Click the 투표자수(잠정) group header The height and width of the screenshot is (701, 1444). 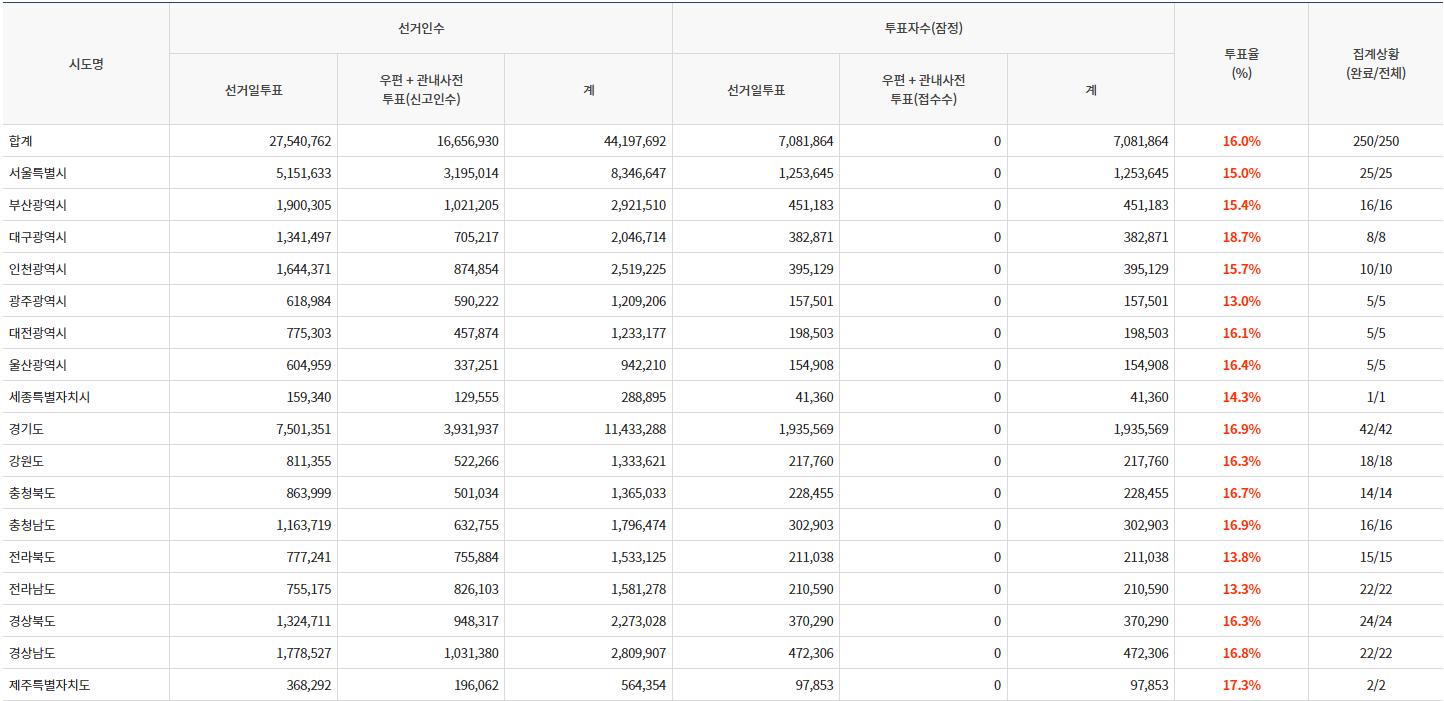pyautogui.click(x=923, y=28)
